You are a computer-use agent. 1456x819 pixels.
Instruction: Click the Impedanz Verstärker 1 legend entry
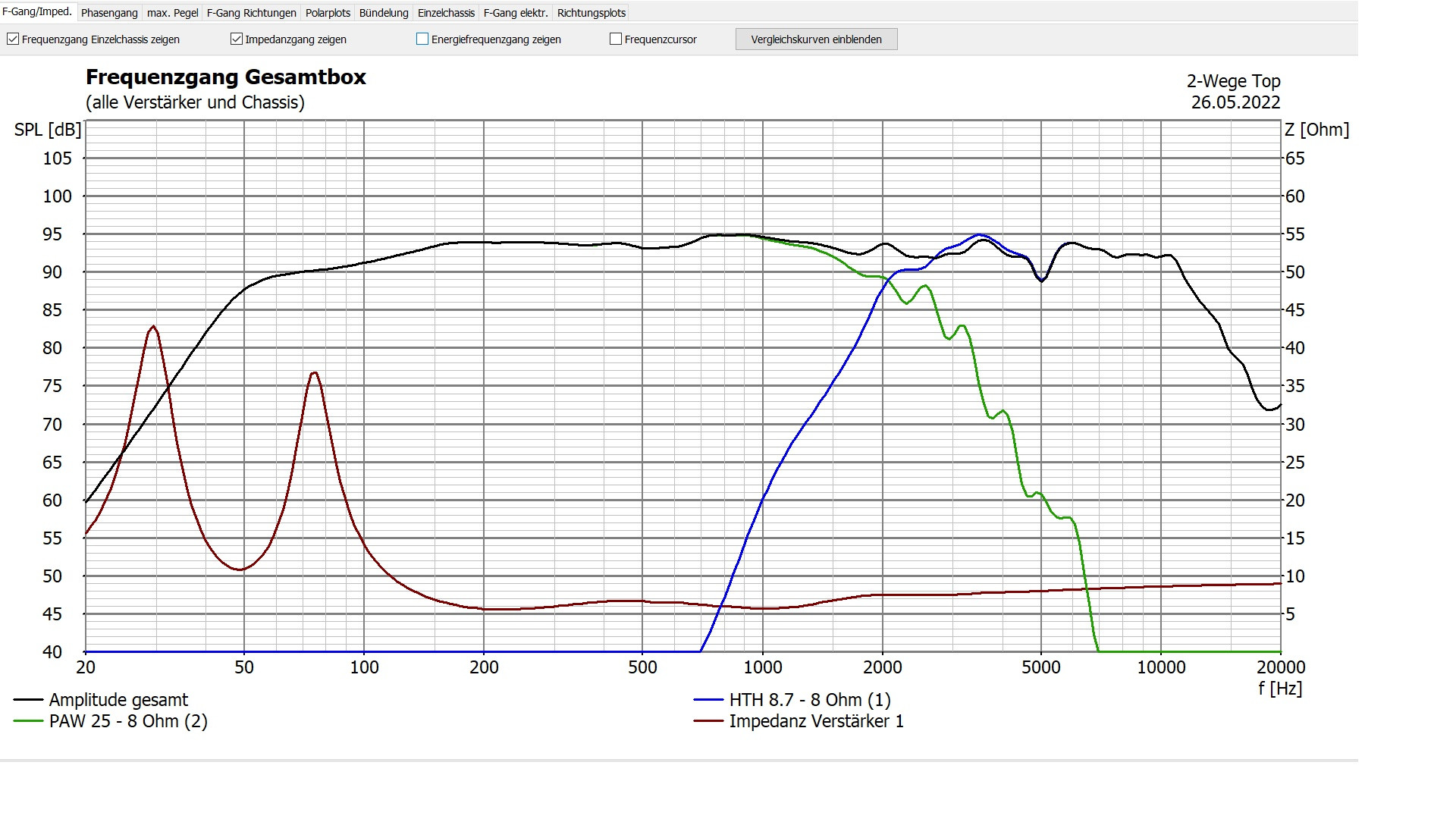[816, 721]
